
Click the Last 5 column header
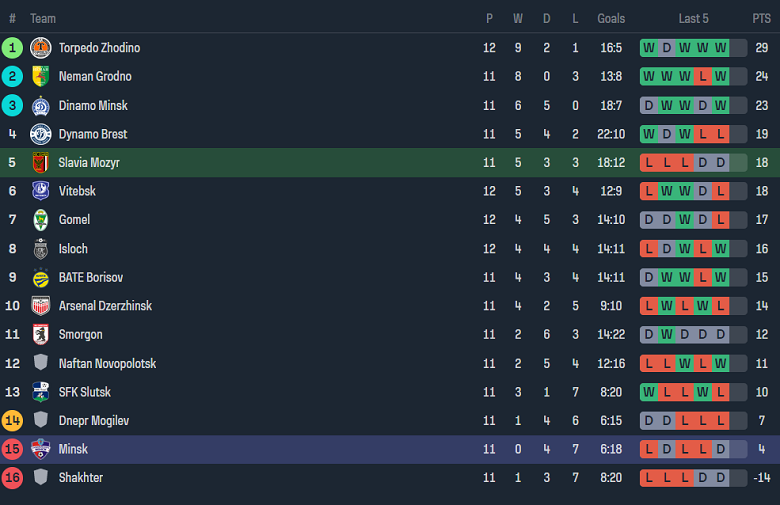tap(693, 18)
